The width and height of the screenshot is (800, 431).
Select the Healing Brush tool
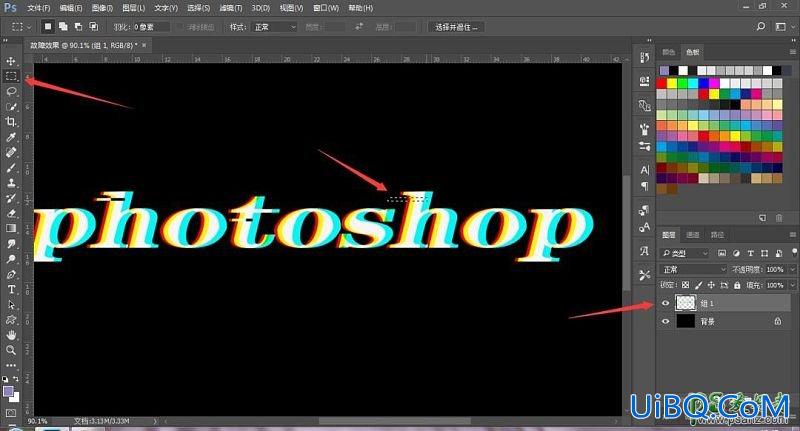coord(11,153)
